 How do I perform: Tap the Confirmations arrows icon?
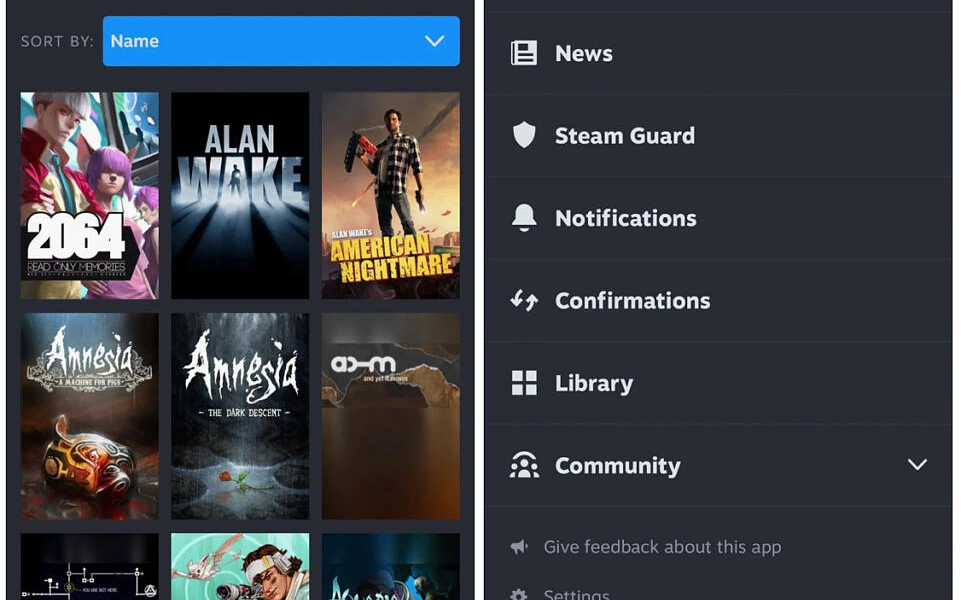pyautogui.click(x=524, y=300)
